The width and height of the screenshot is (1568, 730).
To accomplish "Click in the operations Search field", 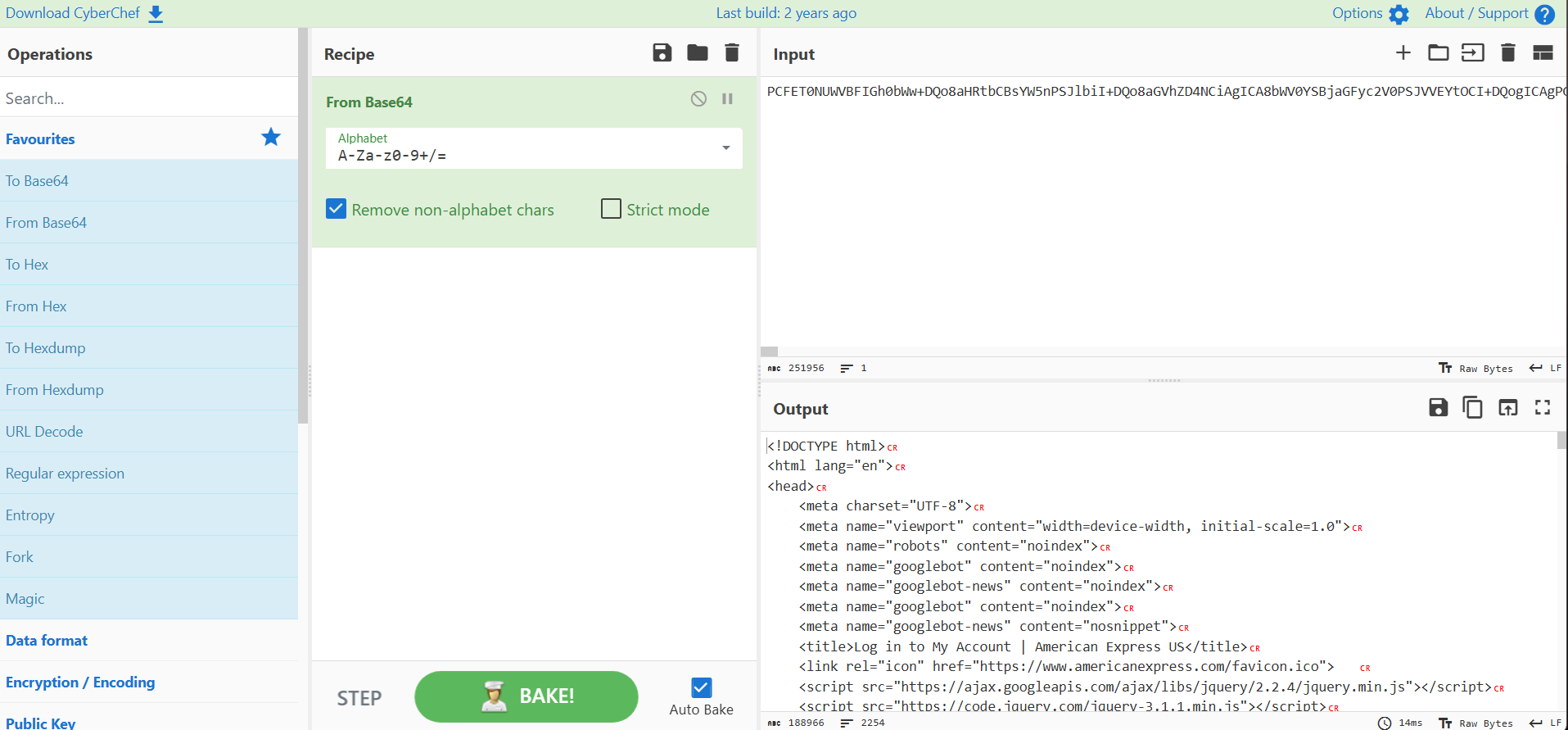I will click(147, 98).
